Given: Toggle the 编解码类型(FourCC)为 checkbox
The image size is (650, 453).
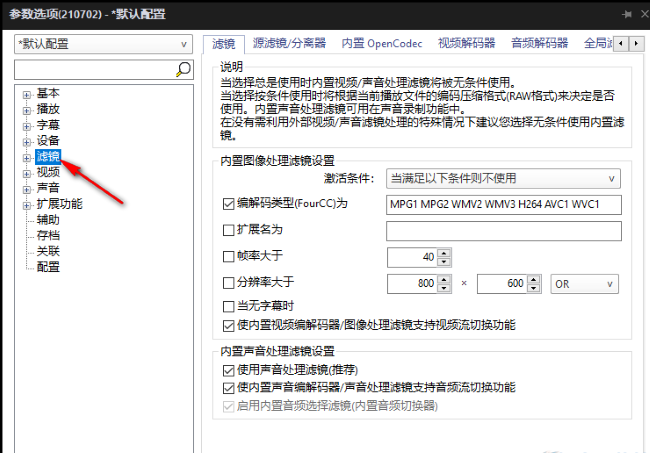Looking at the screenshot, I should pos(228,205).
